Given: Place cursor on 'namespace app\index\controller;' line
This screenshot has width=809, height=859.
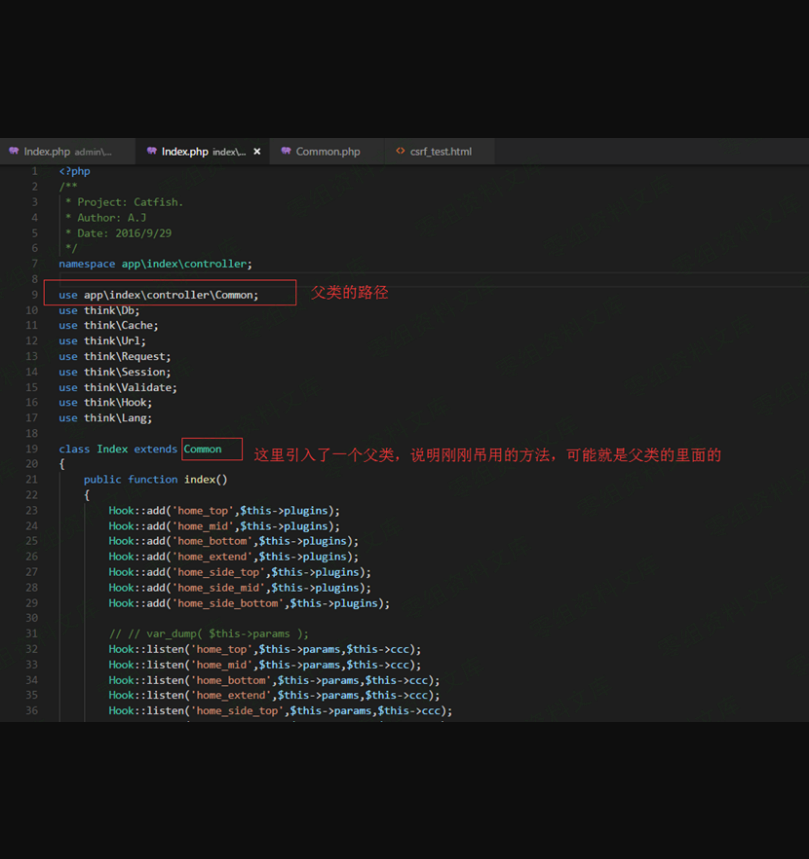Looking at the screenshot, I should coord(155,264).
